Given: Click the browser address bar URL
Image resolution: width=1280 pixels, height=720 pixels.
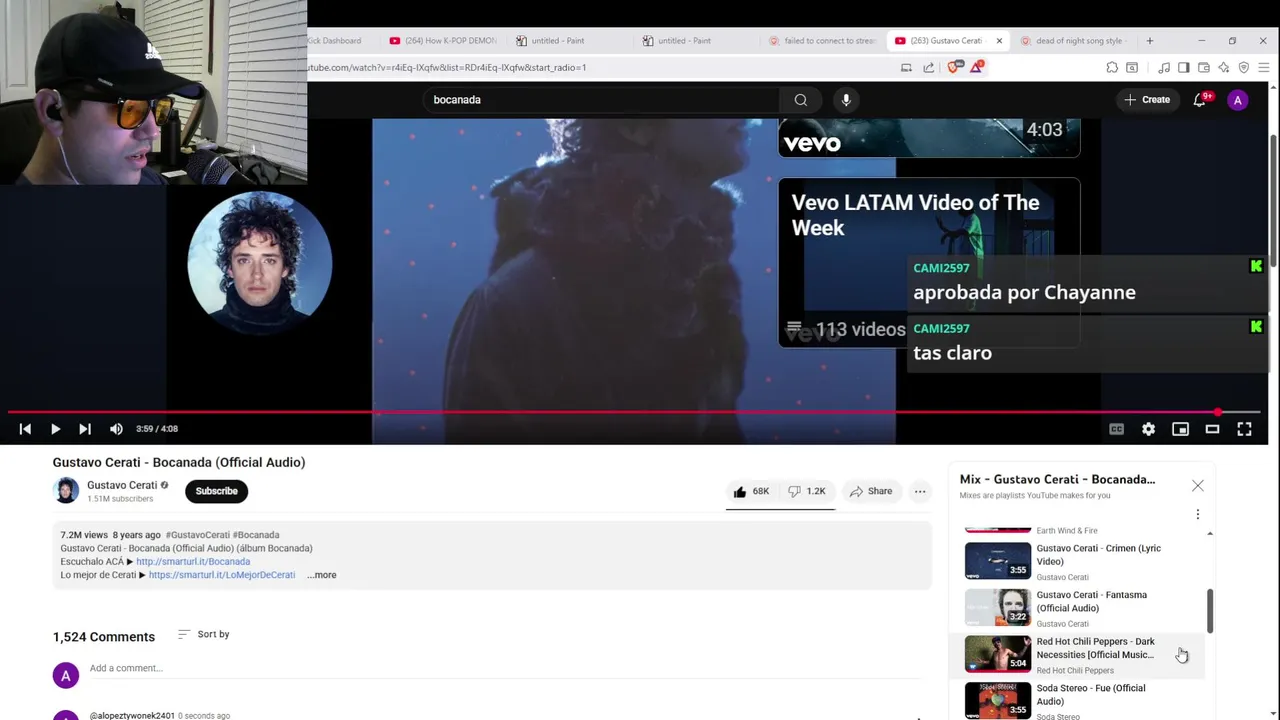Looking at the screenshot, I should click(447, 67).
